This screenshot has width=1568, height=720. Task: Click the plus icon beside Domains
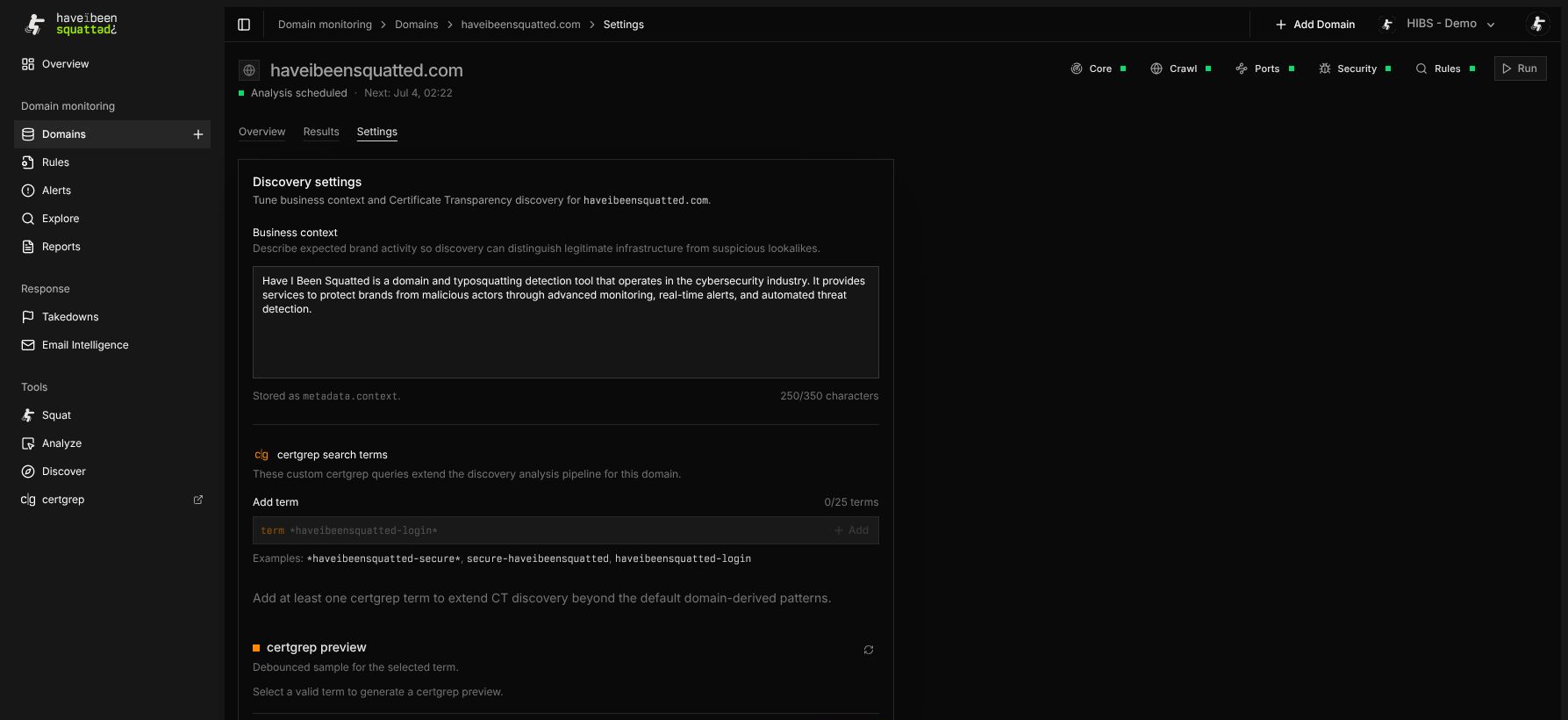point(198,134)
